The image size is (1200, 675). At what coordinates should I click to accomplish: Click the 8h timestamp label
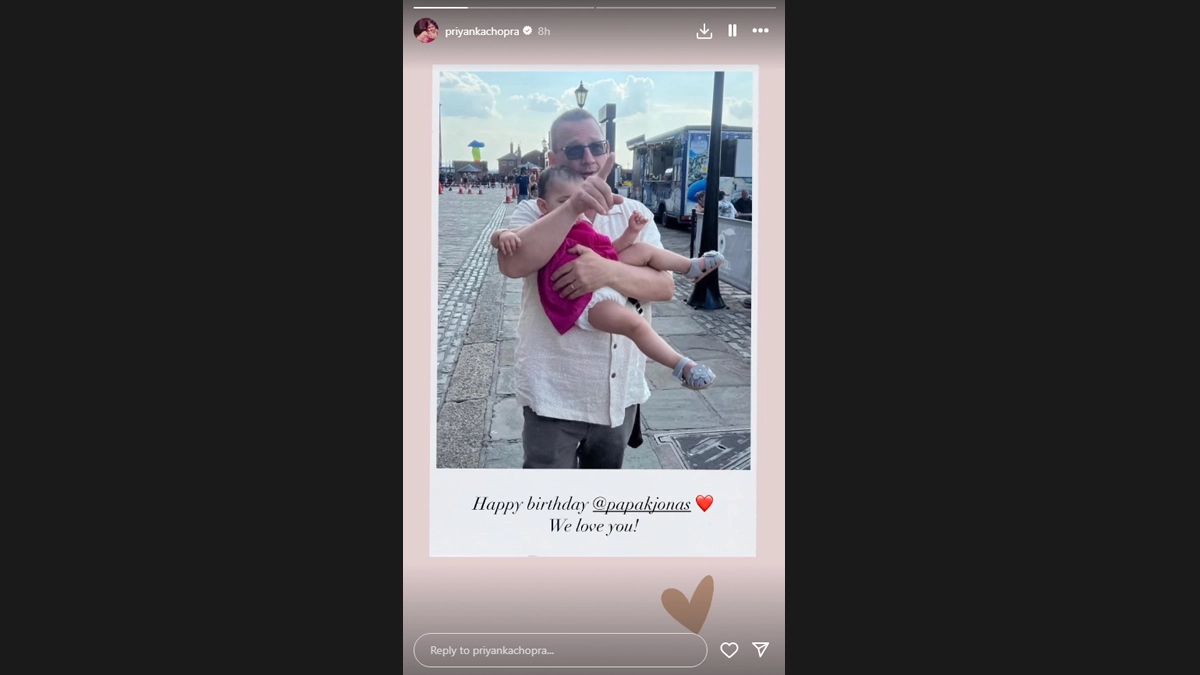[x=544, y=31]
